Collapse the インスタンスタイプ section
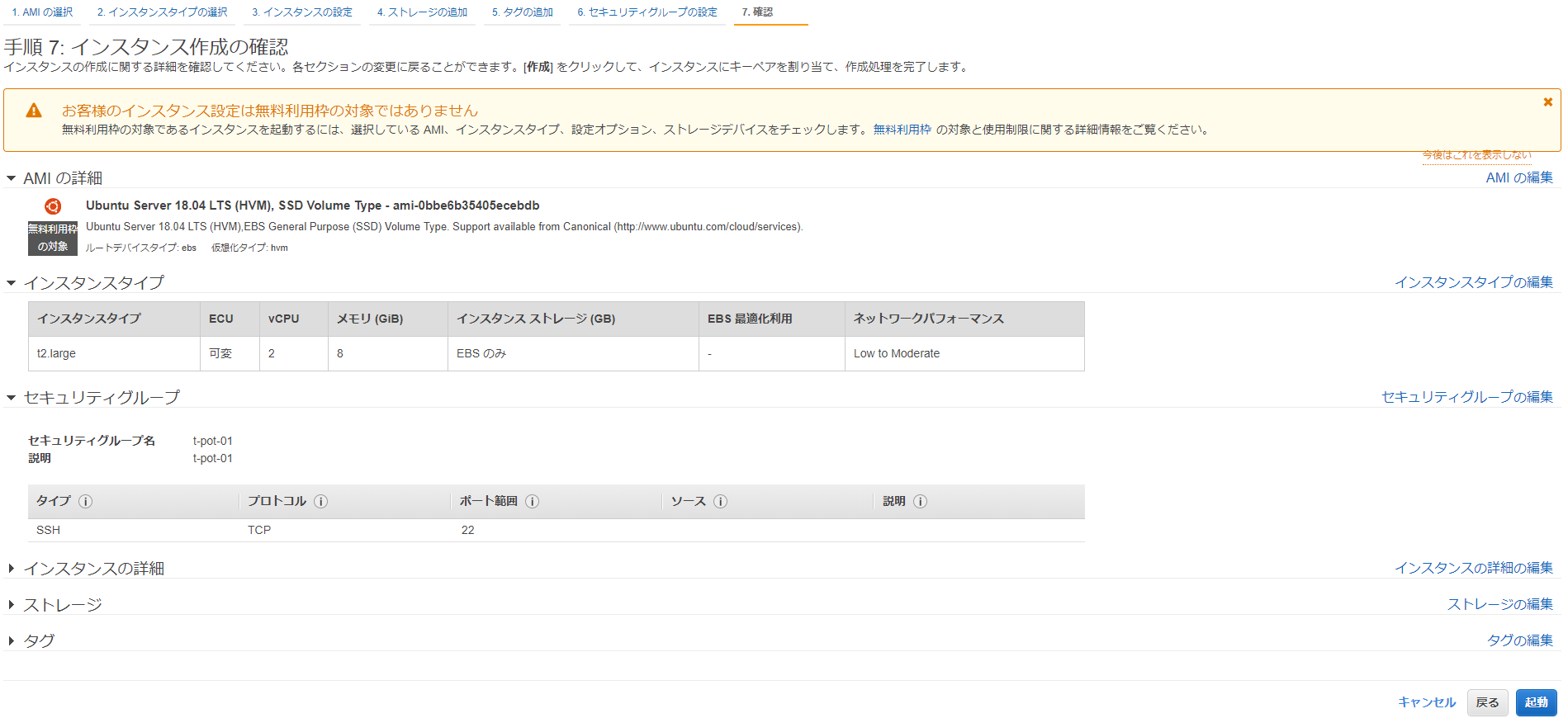Image resolution: width=1568 pixels, height=723 pixels. point(12,283)
